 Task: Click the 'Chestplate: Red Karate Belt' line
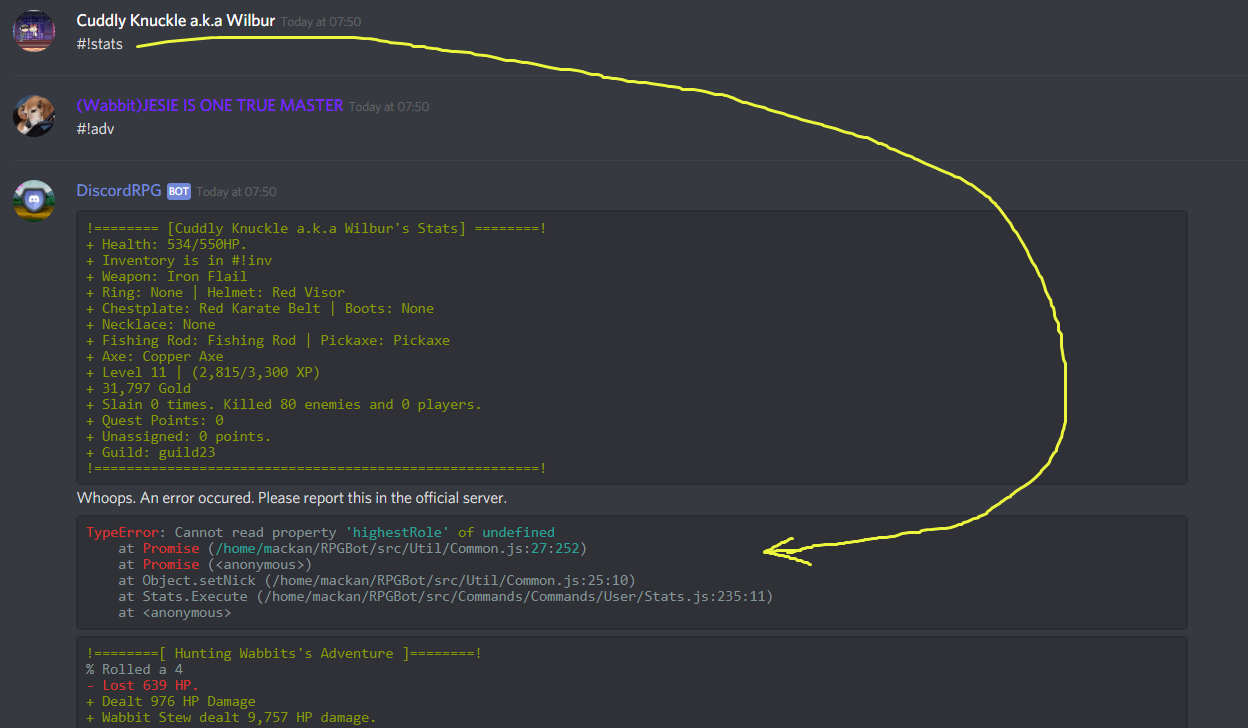[260, 308]
